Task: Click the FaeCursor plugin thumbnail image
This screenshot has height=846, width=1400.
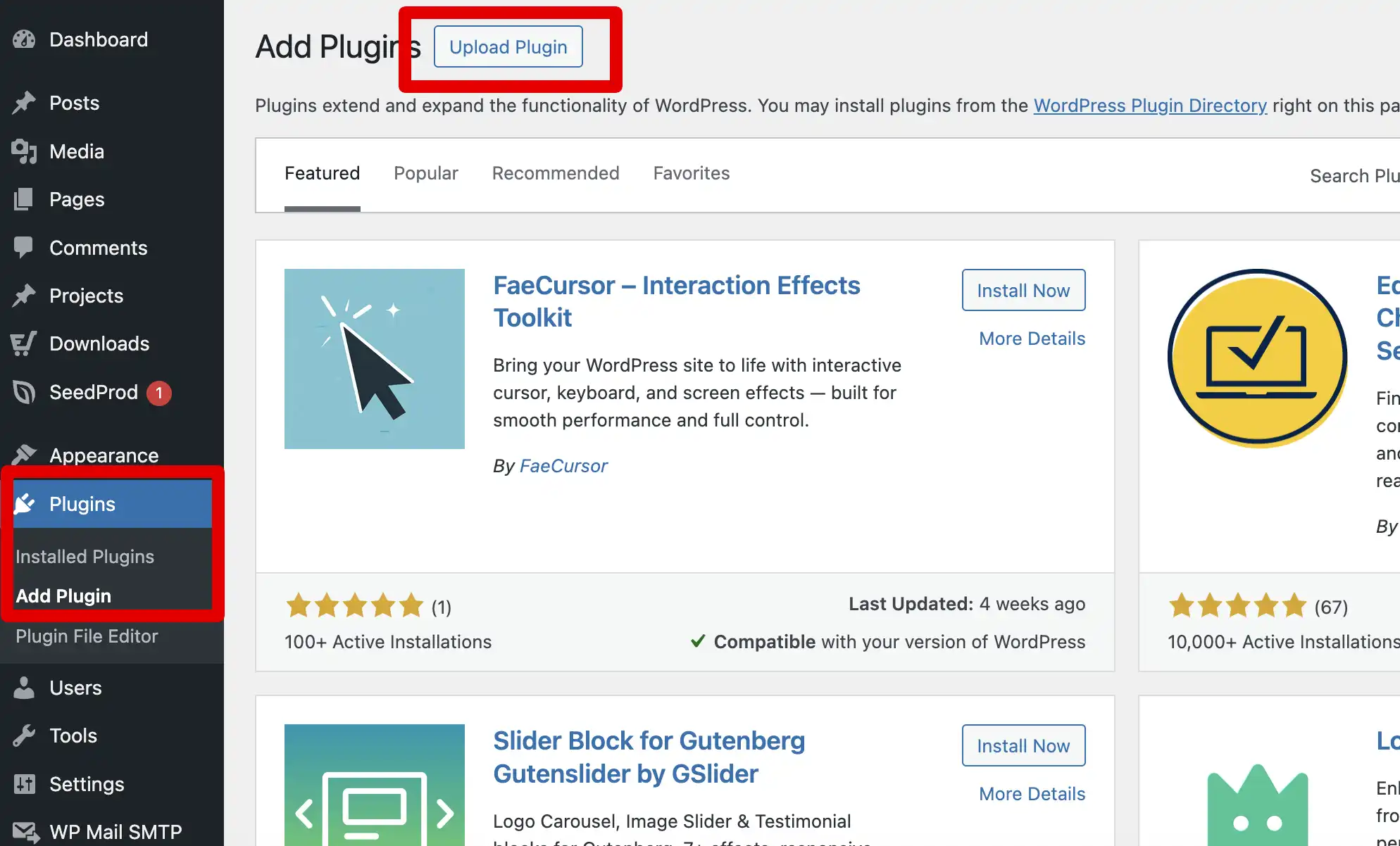Action: coord(374,359)
